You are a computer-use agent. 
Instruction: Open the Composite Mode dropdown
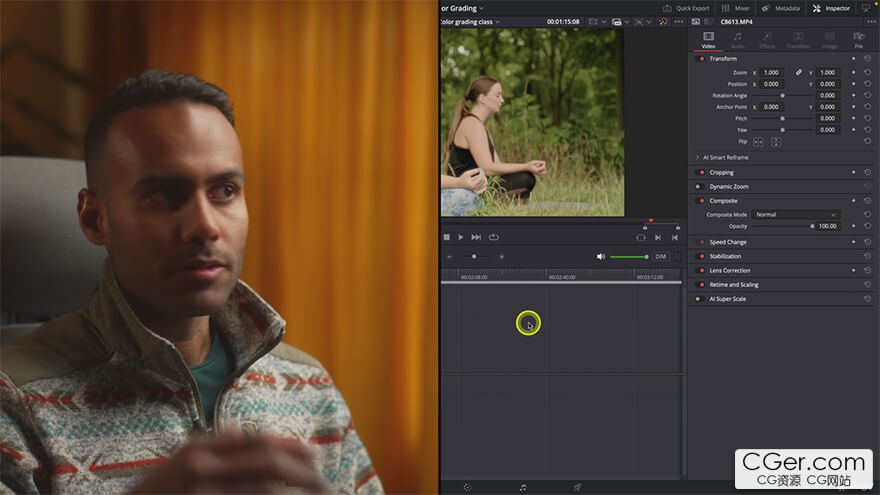pyautogui.click(x=796, y=214)
